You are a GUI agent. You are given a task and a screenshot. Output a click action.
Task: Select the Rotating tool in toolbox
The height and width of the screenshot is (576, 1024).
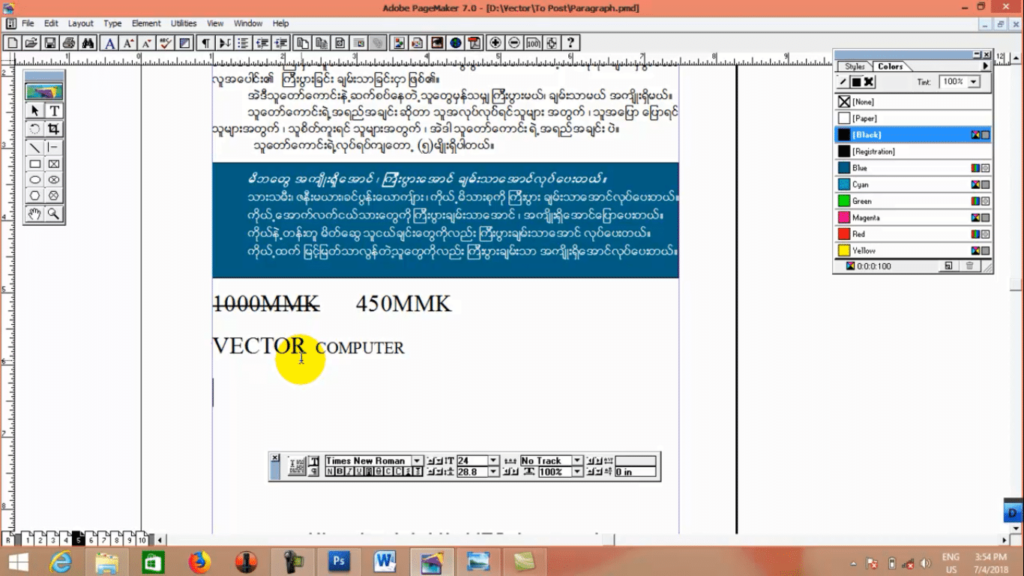point(35,129)
